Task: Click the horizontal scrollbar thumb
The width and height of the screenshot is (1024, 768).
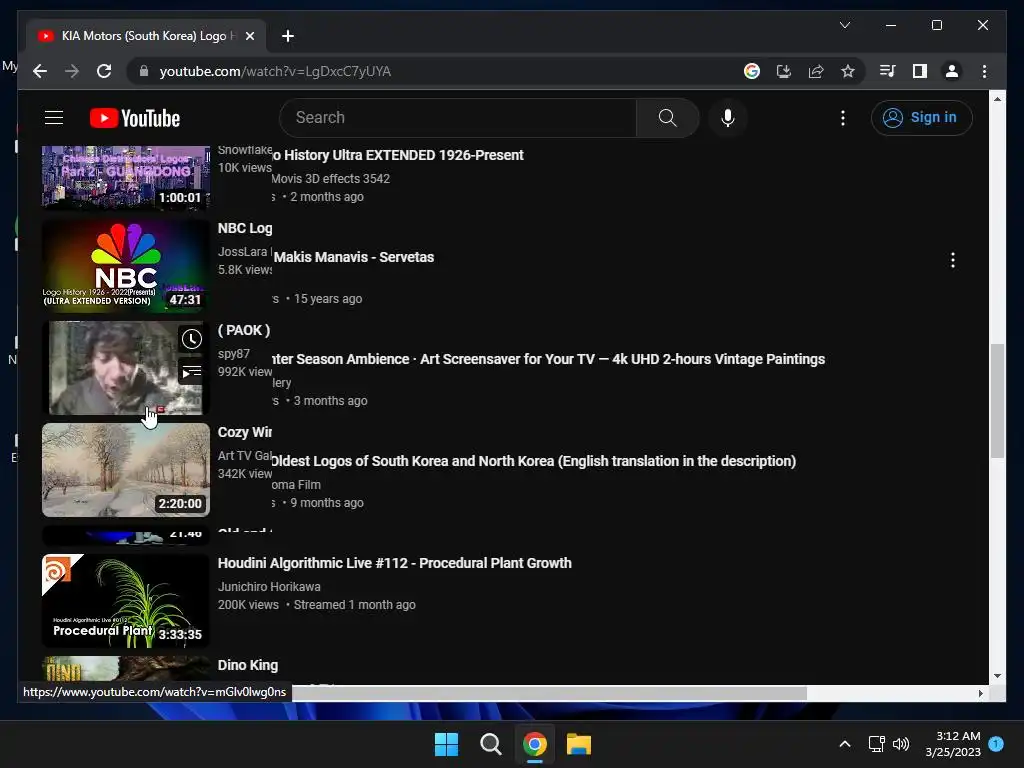Action: tap(549, 693)
